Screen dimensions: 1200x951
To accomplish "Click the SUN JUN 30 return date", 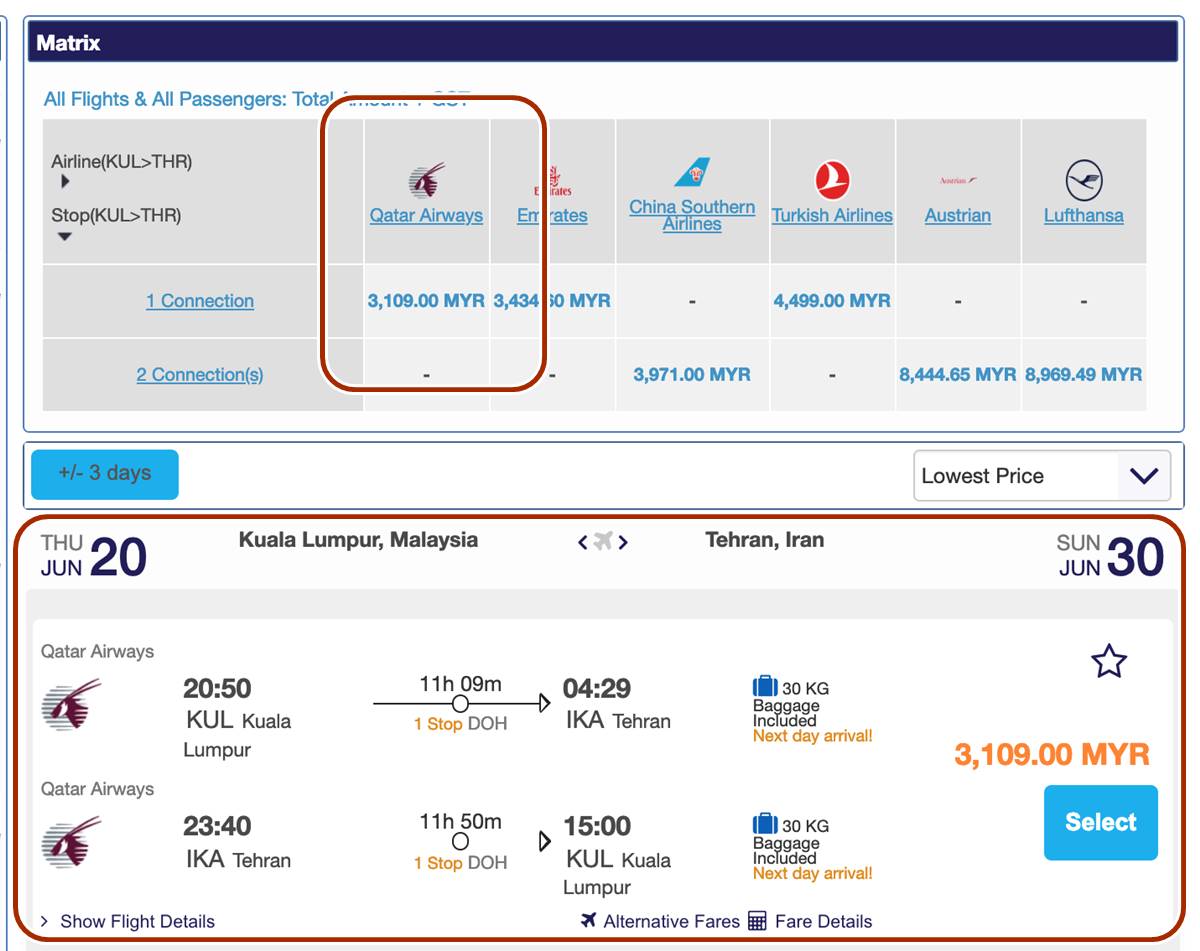I will tap(1111, 556).
